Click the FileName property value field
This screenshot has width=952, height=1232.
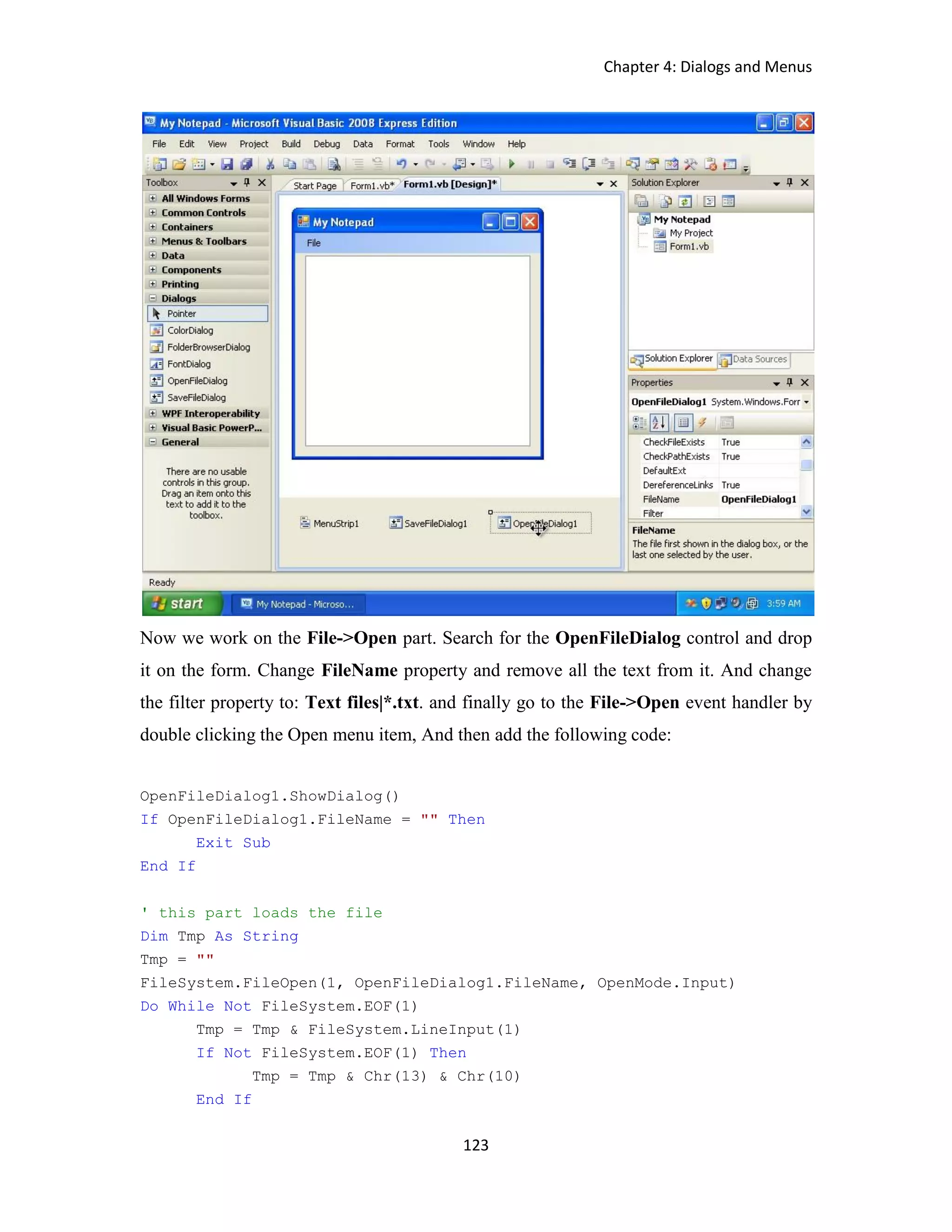pos(758,499)
